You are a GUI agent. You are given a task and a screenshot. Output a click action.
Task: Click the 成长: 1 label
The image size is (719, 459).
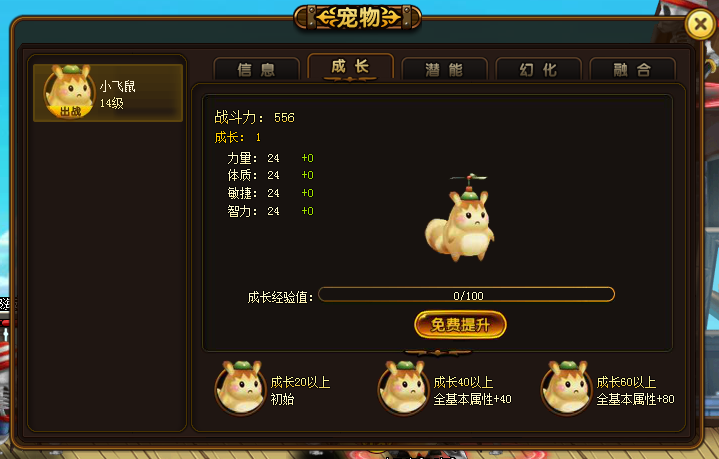point(238,137)
